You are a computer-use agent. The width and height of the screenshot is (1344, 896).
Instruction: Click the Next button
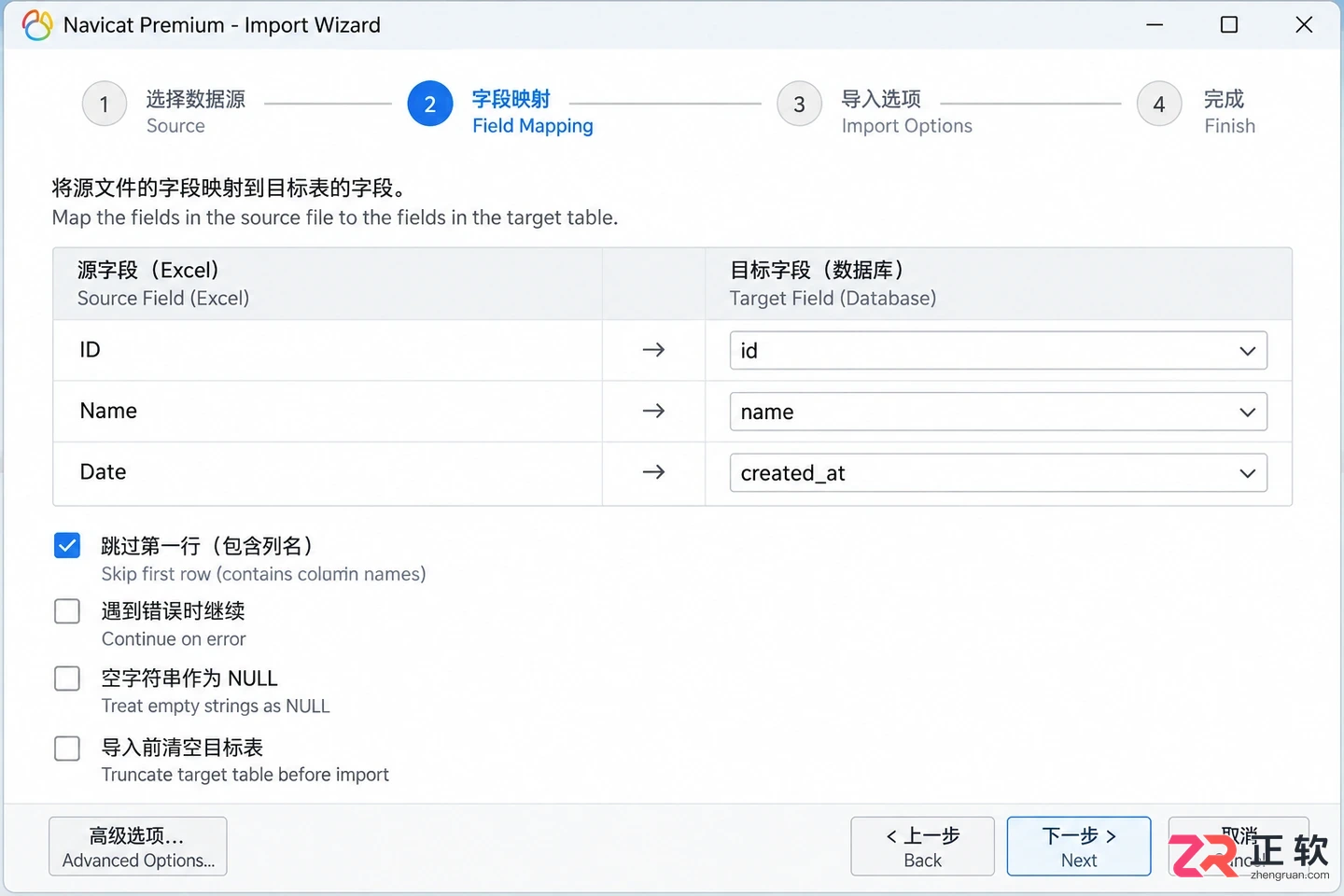click(1079, 847)
